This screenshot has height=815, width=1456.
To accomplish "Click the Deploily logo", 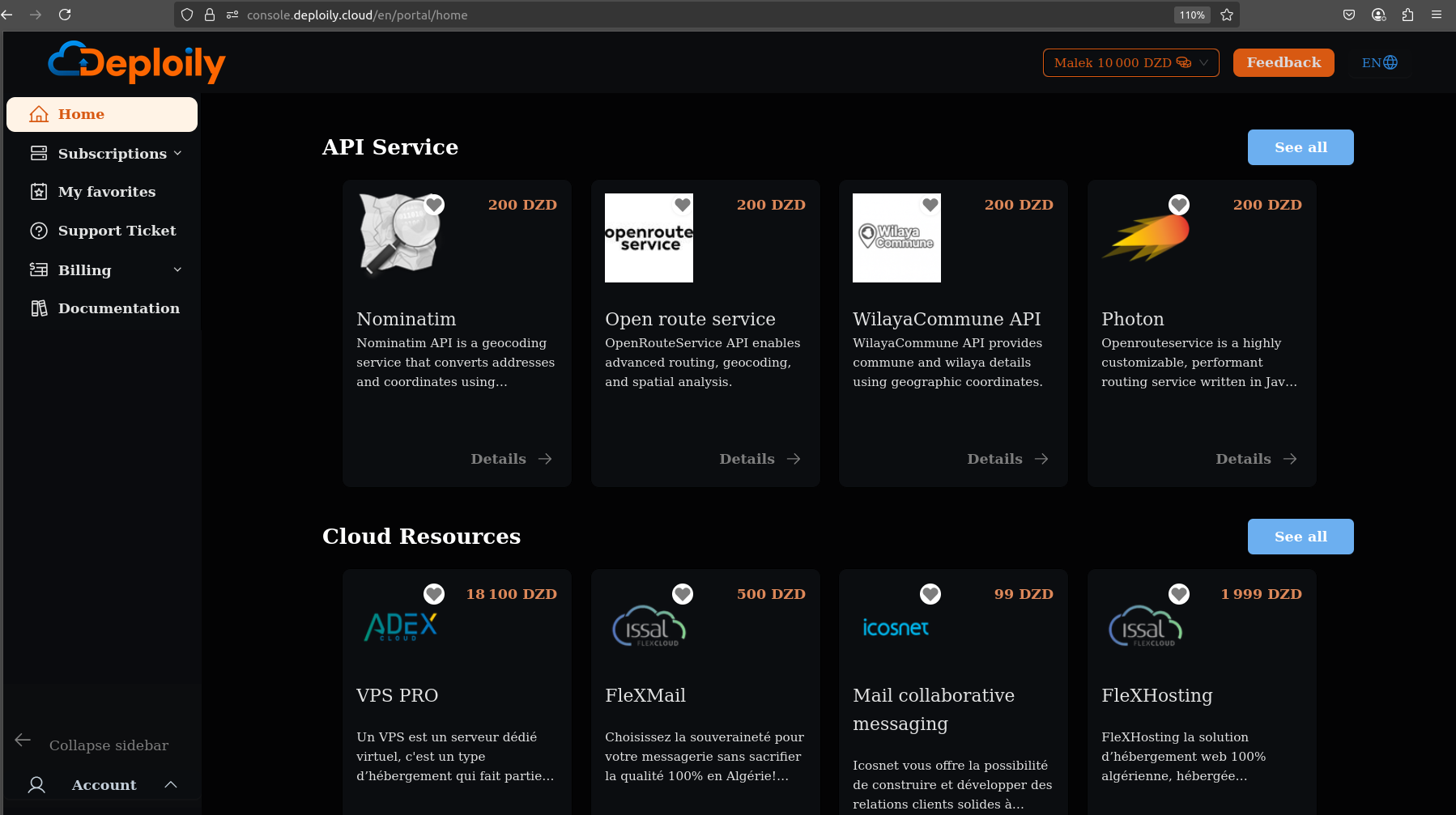I will click(136, 62).
